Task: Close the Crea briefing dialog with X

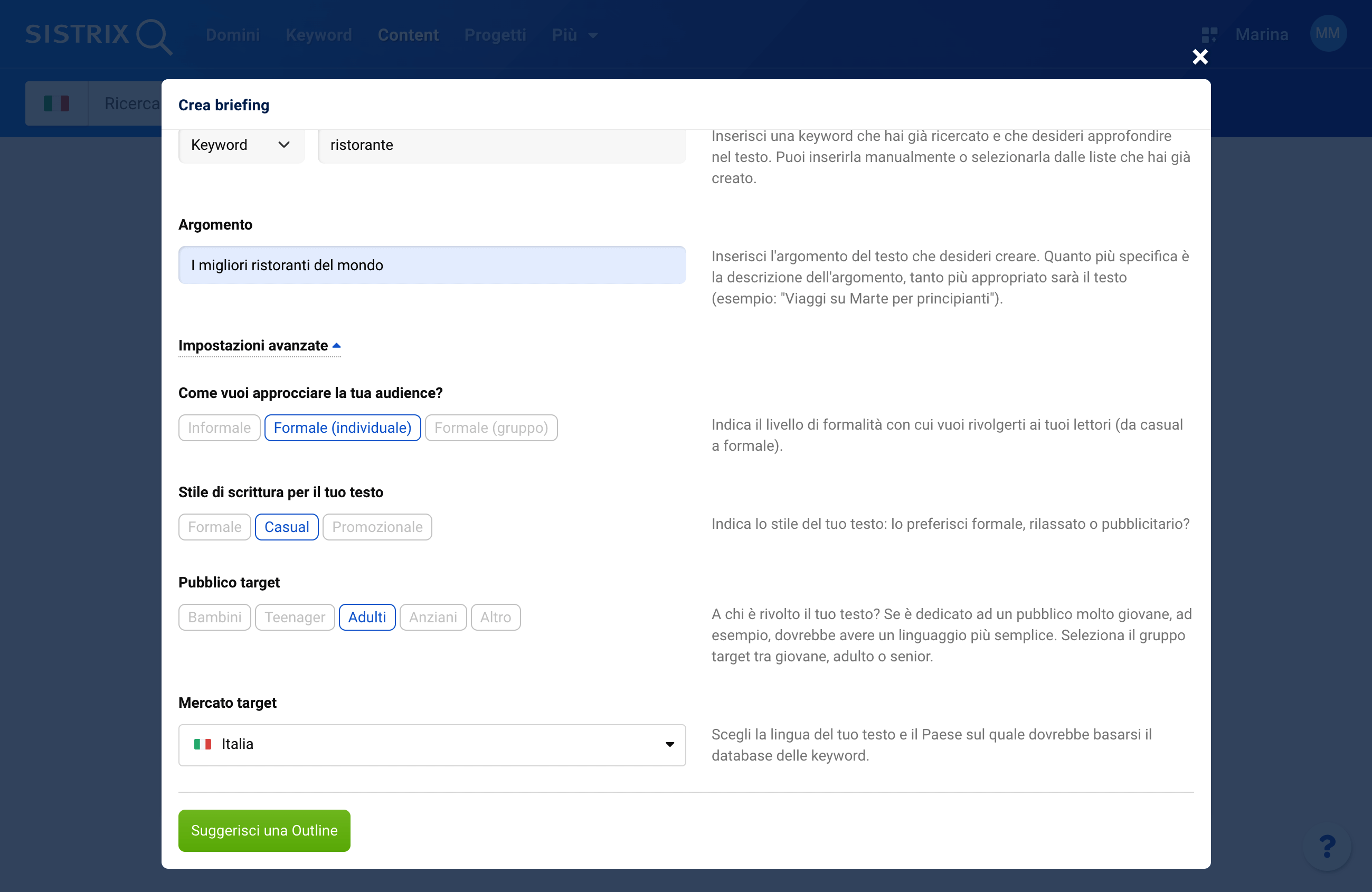Action: 1199,56
